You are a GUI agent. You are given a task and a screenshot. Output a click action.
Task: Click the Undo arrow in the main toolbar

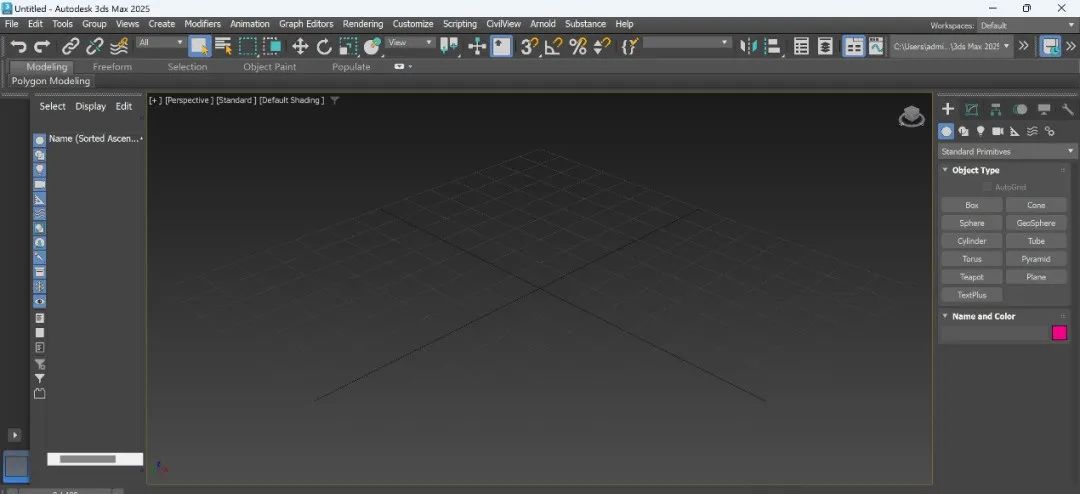[19, 47]
